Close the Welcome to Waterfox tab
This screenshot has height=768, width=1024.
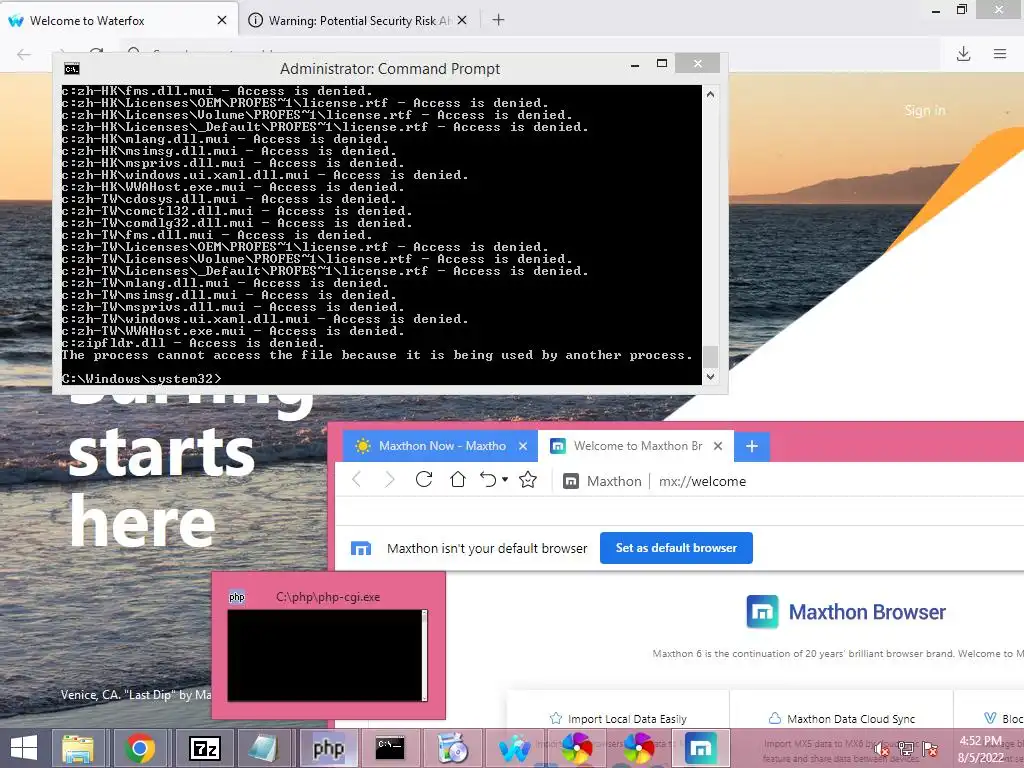click(222, 20)
